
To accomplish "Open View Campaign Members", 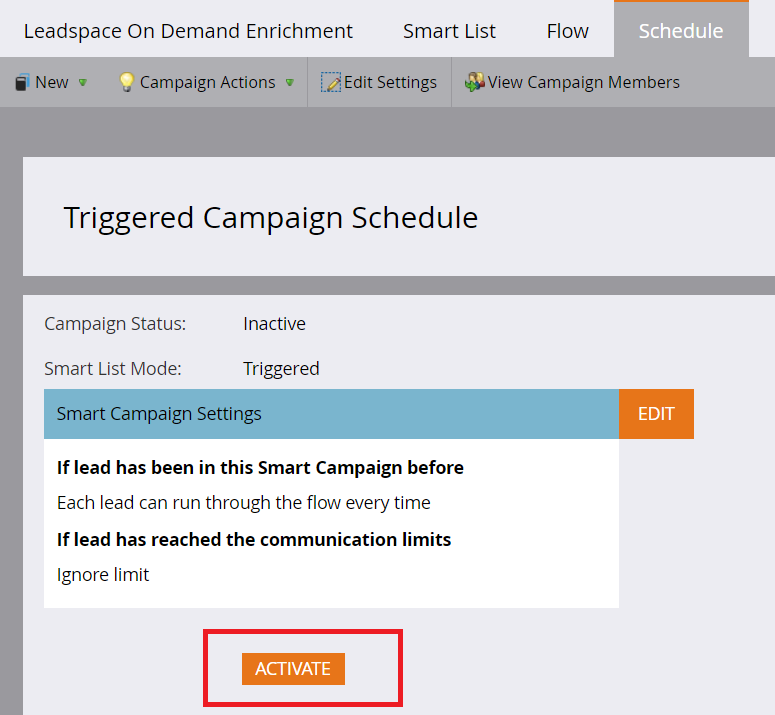I will 584,83.
